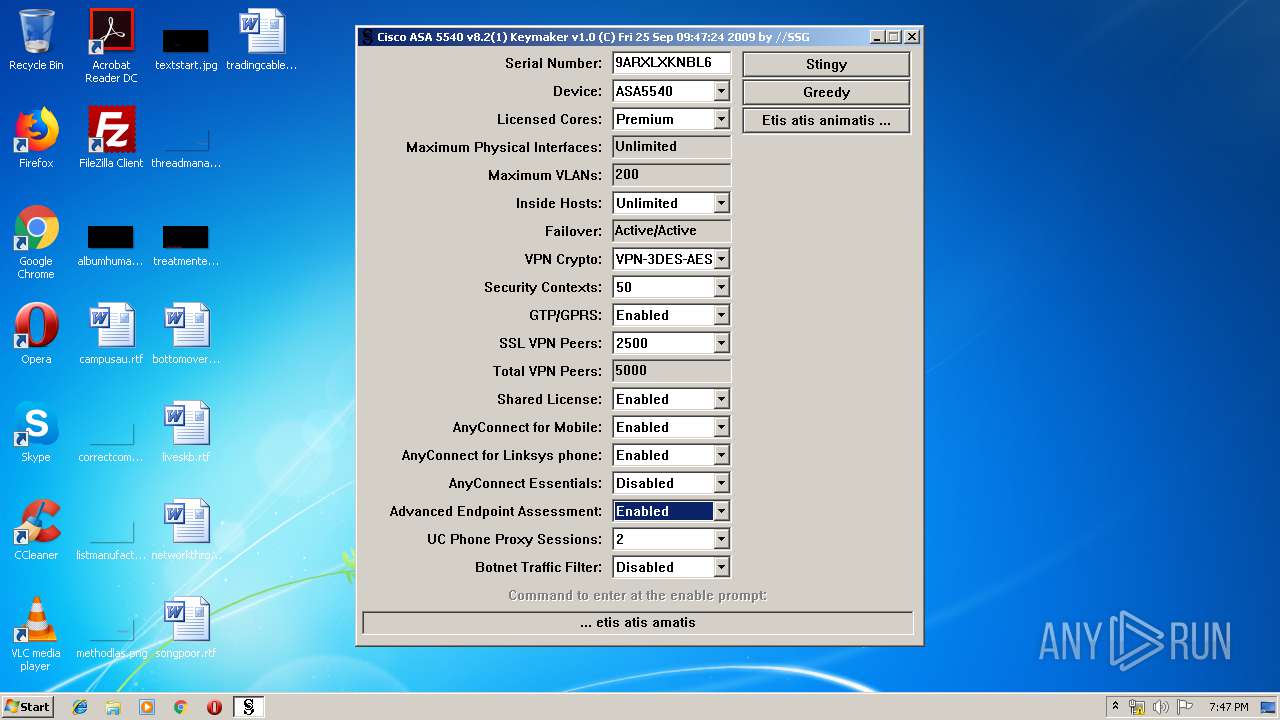The width and height of the screenshot is (1280, 720).
Task: Open the networkthro Word document
Action: click(x=186, y=530)
